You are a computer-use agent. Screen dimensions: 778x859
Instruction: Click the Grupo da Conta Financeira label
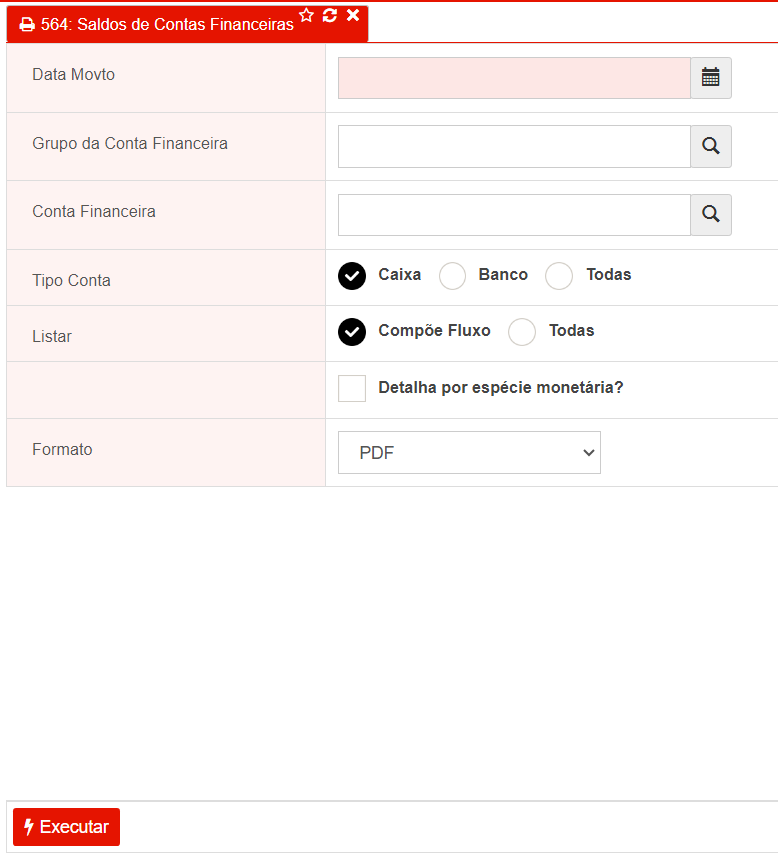(x=130, y=144)
